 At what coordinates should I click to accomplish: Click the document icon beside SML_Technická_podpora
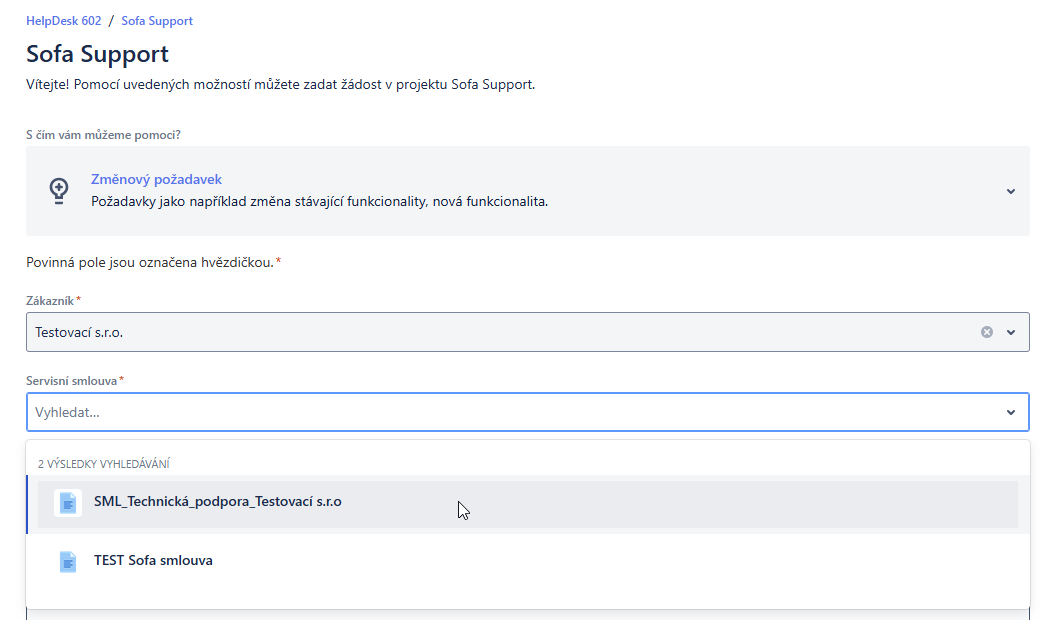[x=68, y=502]
